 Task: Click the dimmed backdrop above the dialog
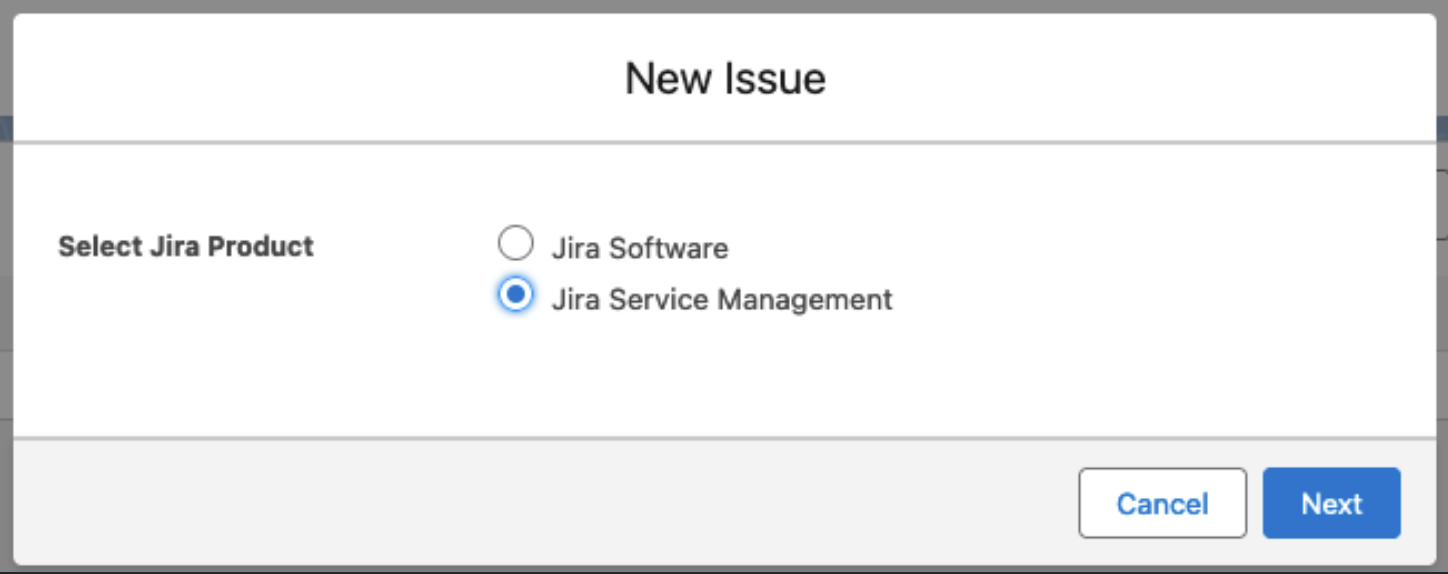[724, 6]
